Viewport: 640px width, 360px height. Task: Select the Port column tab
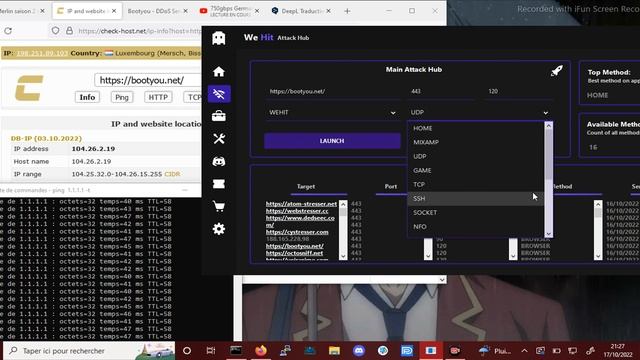(x=391, y=187)
